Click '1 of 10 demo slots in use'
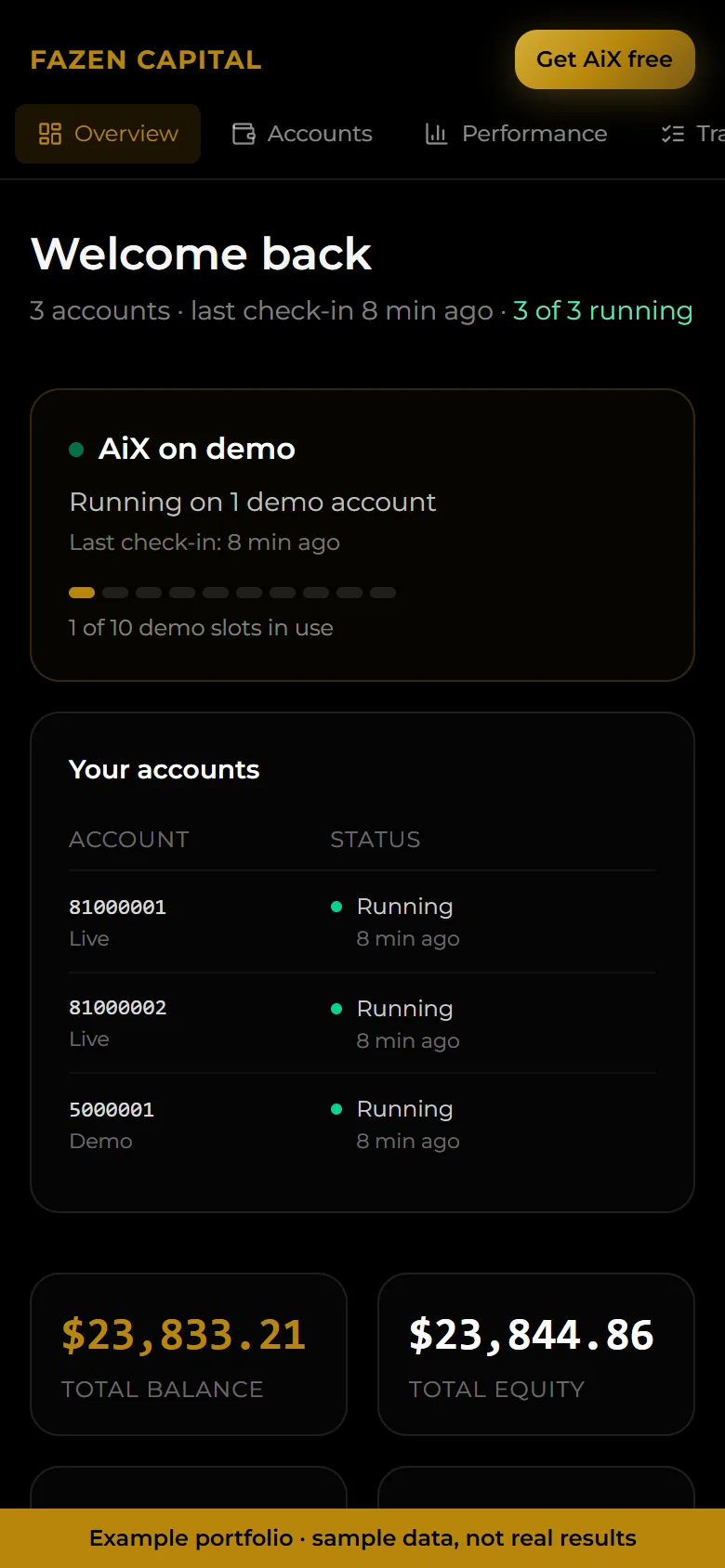Screen dimensions: 725x1568 (201, 628)
